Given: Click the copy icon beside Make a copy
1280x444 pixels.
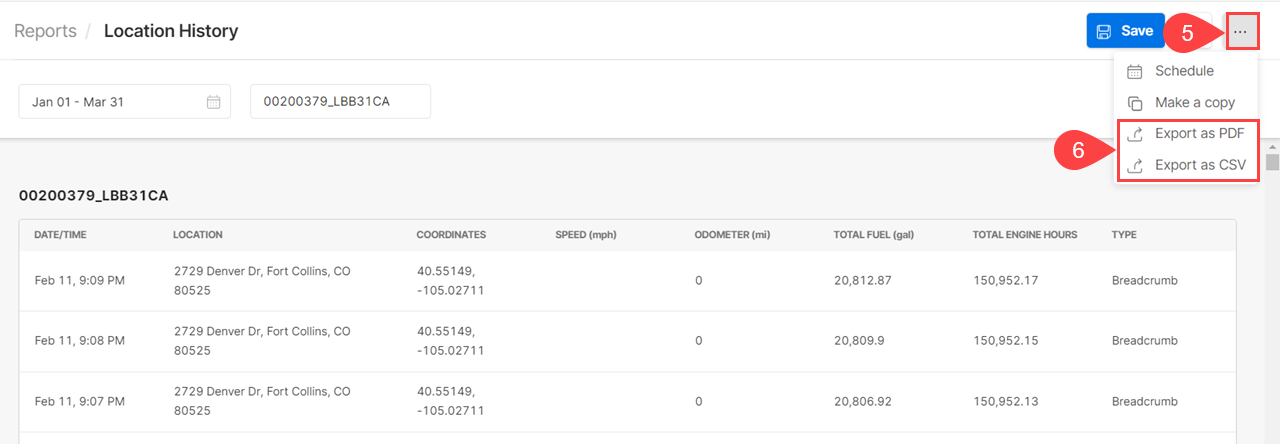Looking at the screenshot, I should point(1135,103).
